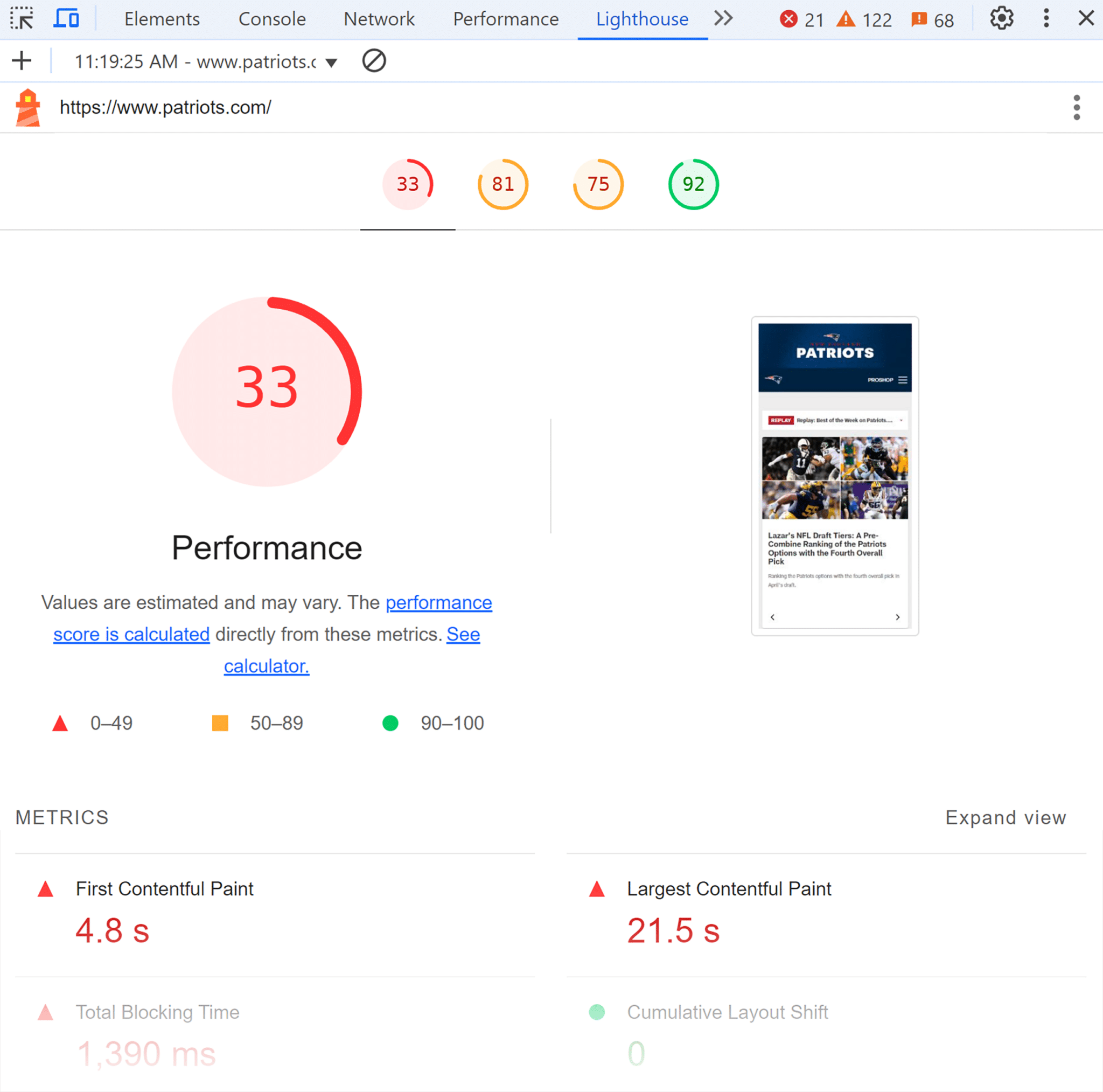Click the Lighthouse lighthouse logo icon
Image resolution: width=1103 pixels, height=1092 pixels.
coord(27,107)
